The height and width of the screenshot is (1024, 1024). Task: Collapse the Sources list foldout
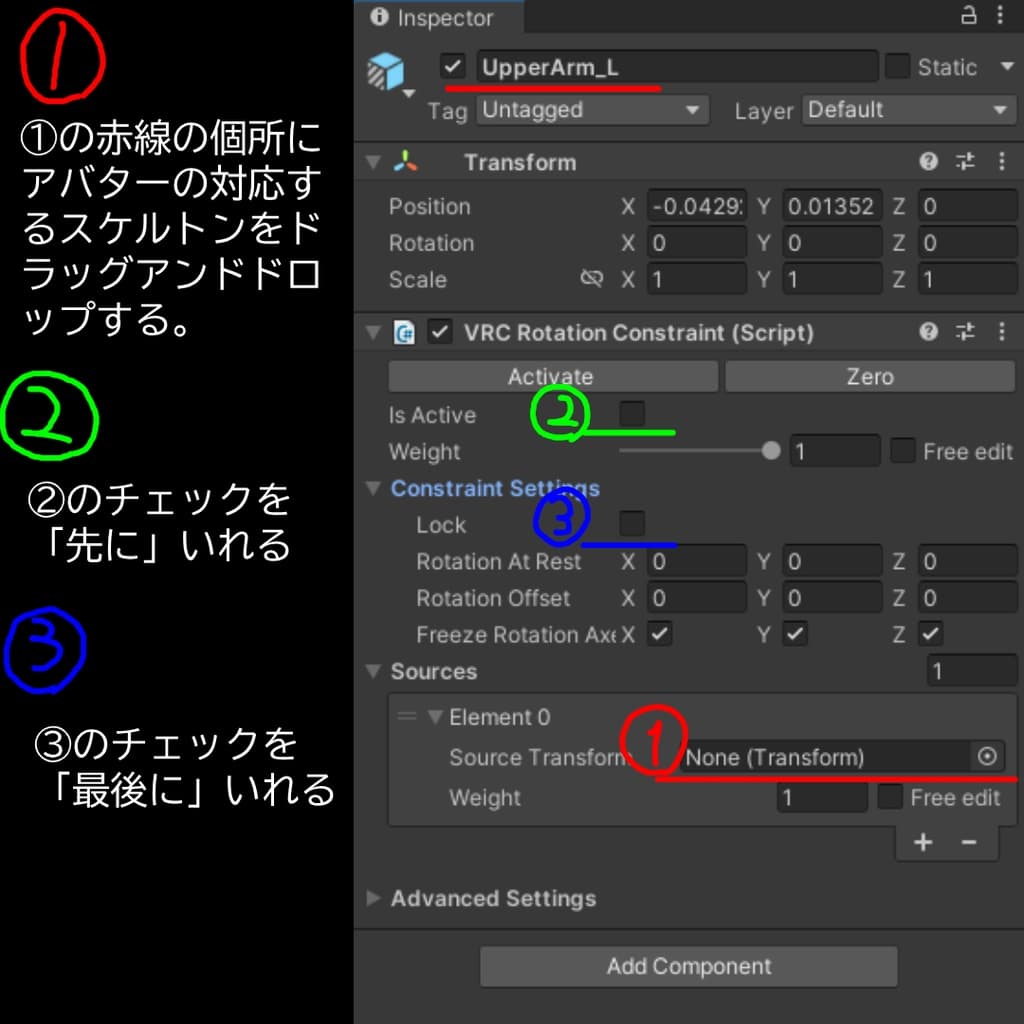373,671
